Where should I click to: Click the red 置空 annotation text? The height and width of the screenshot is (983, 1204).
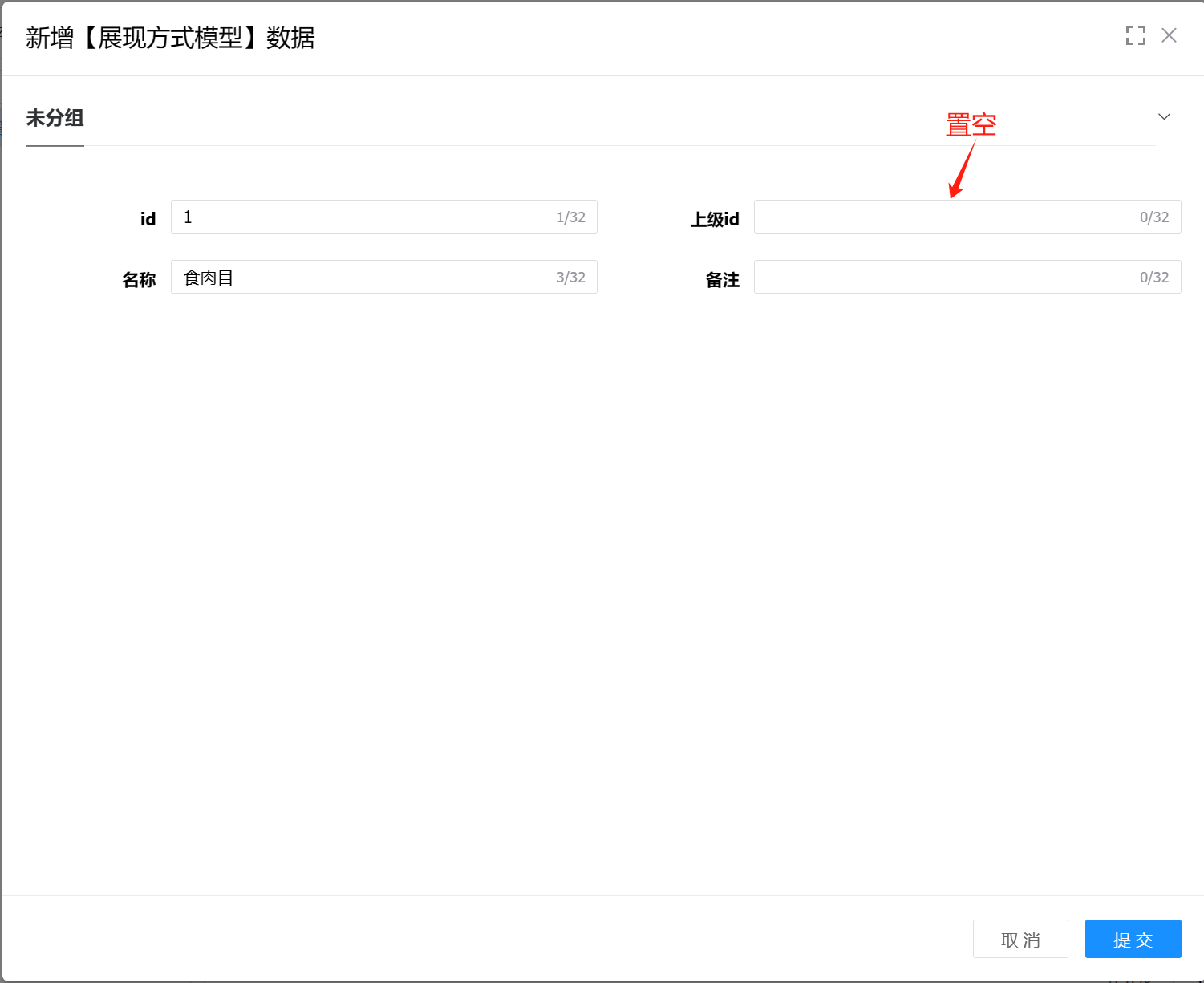[x=971, y=125]
